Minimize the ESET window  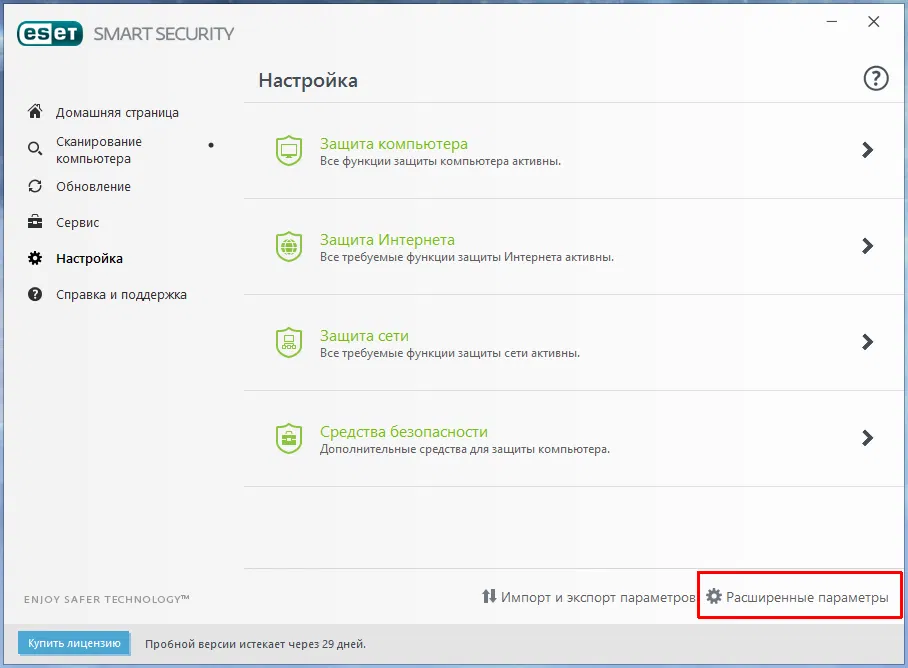(832, 21)
